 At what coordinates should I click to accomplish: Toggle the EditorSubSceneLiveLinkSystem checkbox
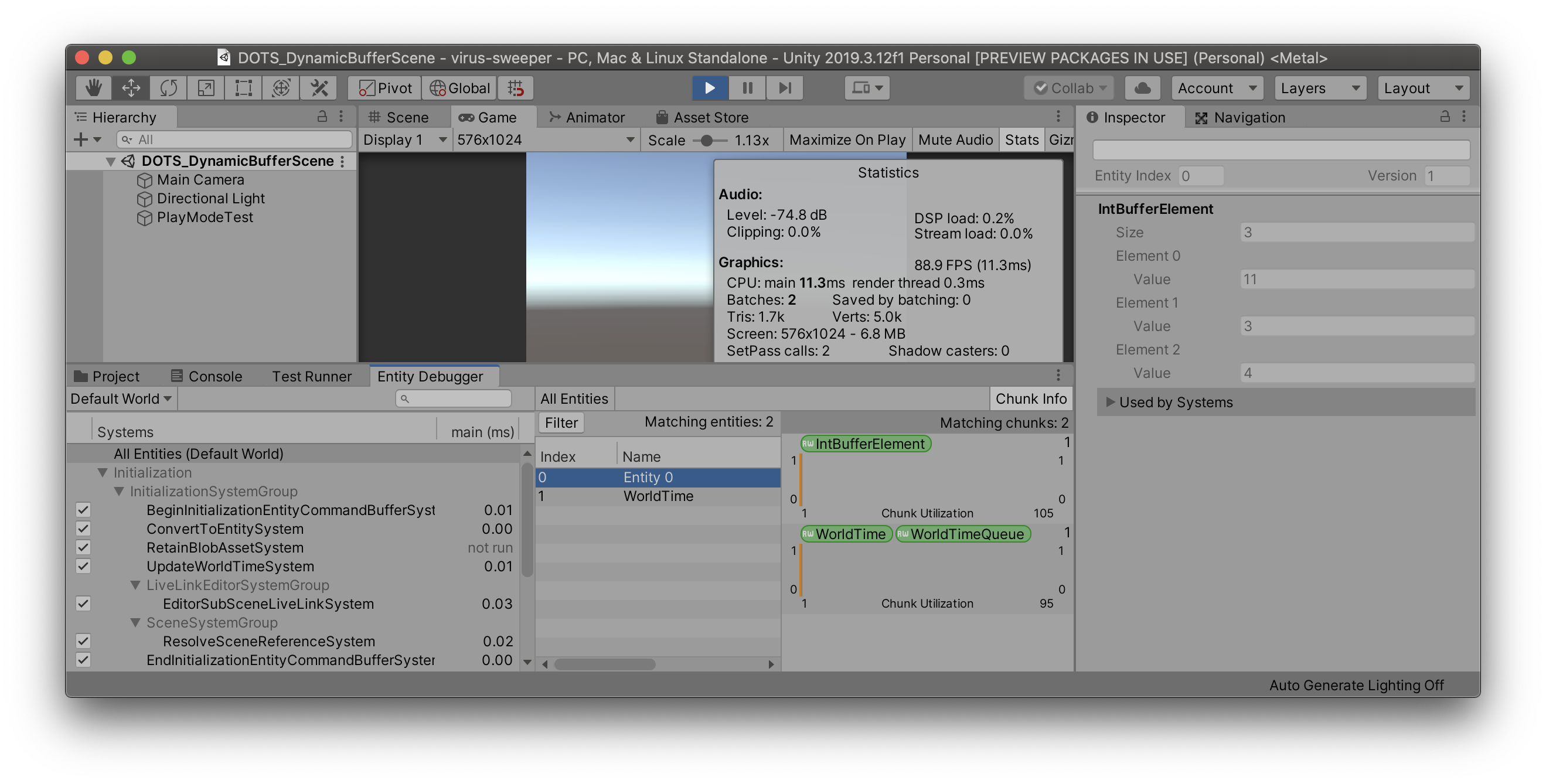pos(83,604)
